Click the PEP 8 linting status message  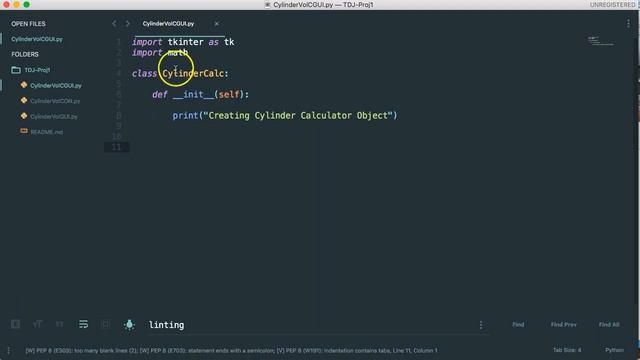coord(231,351)
